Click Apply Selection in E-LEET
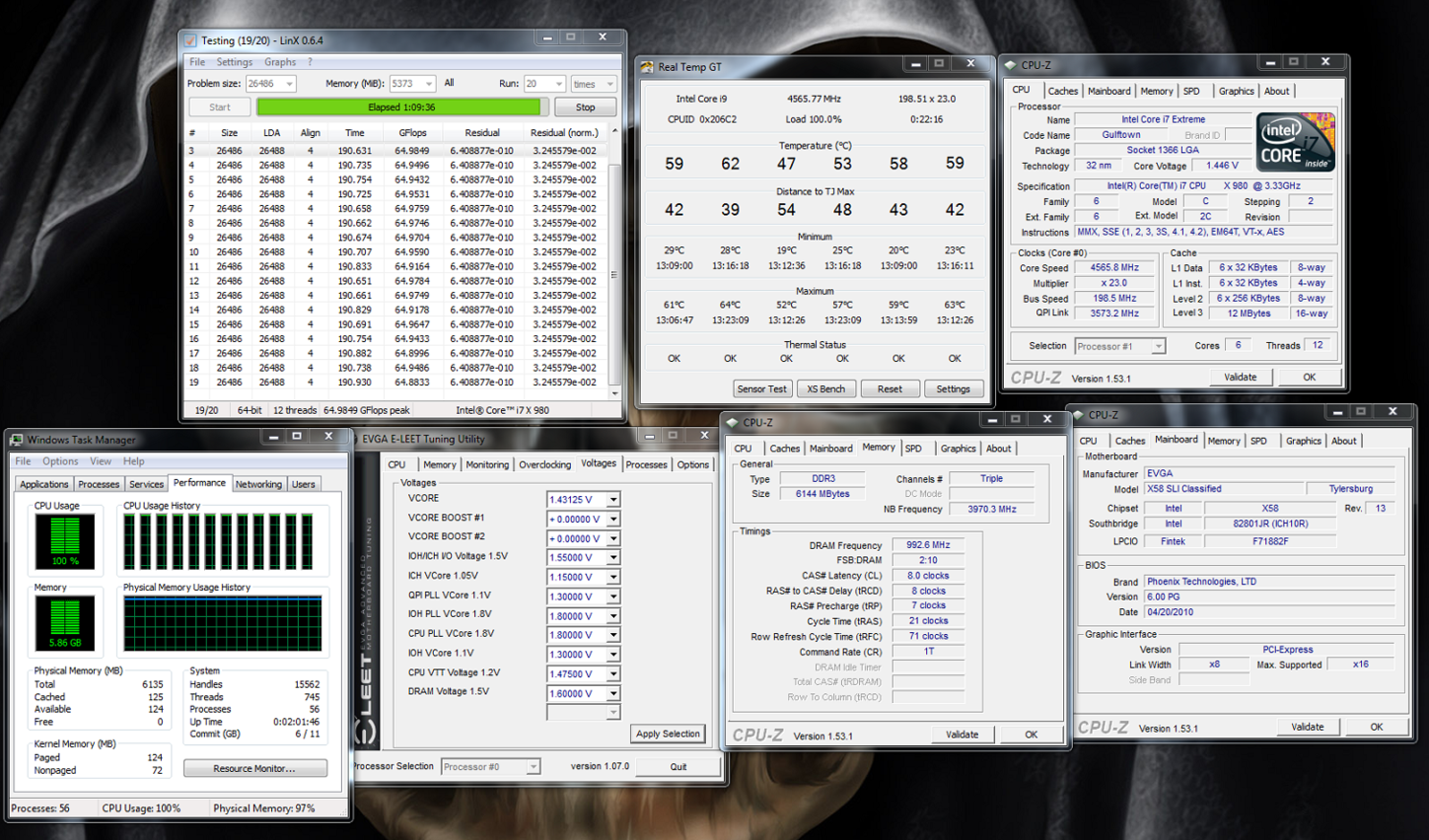Viewport: 1429px width, 840px height. point(668,734)
